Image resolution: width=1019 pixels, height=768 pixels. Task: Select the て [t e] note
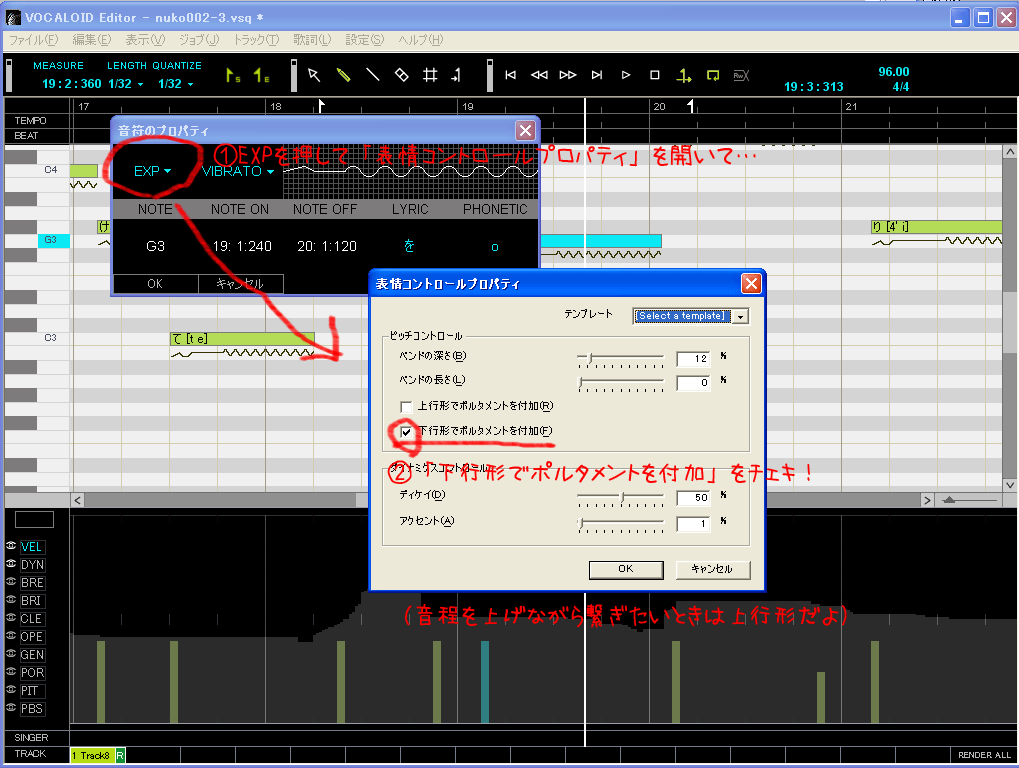tap(242, 339)
